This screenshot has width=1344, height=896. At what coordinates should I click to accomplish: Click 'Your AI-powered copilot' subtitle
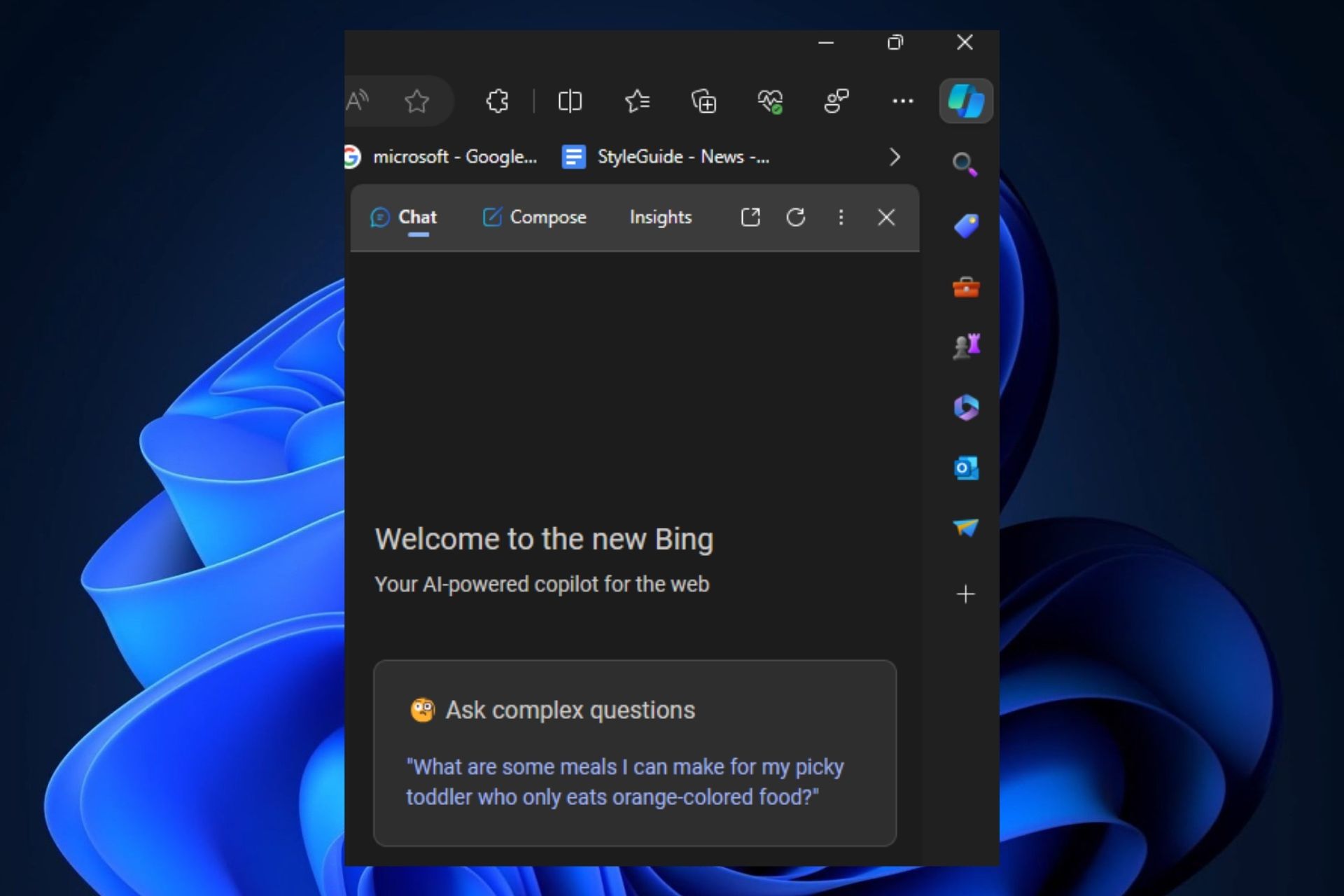pos(542,584)
